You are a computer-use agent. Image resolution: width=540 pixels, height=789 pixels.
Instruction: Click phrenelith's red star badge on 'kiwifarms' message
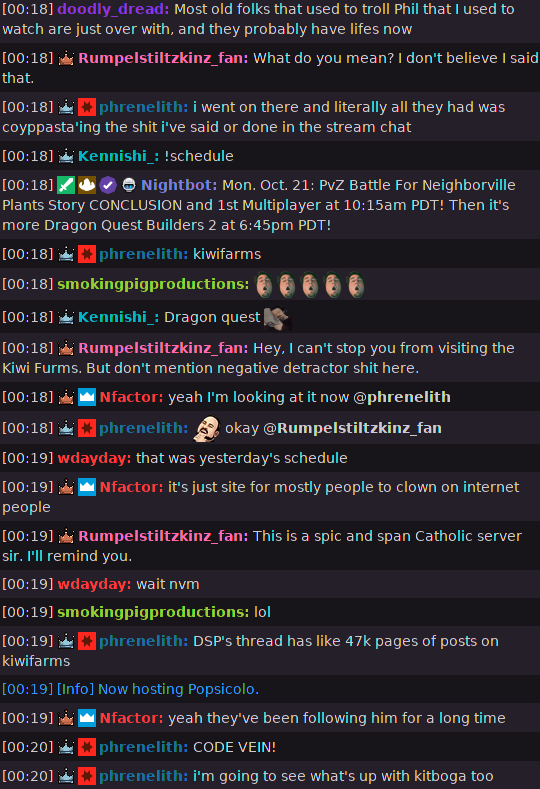[87, 254]
